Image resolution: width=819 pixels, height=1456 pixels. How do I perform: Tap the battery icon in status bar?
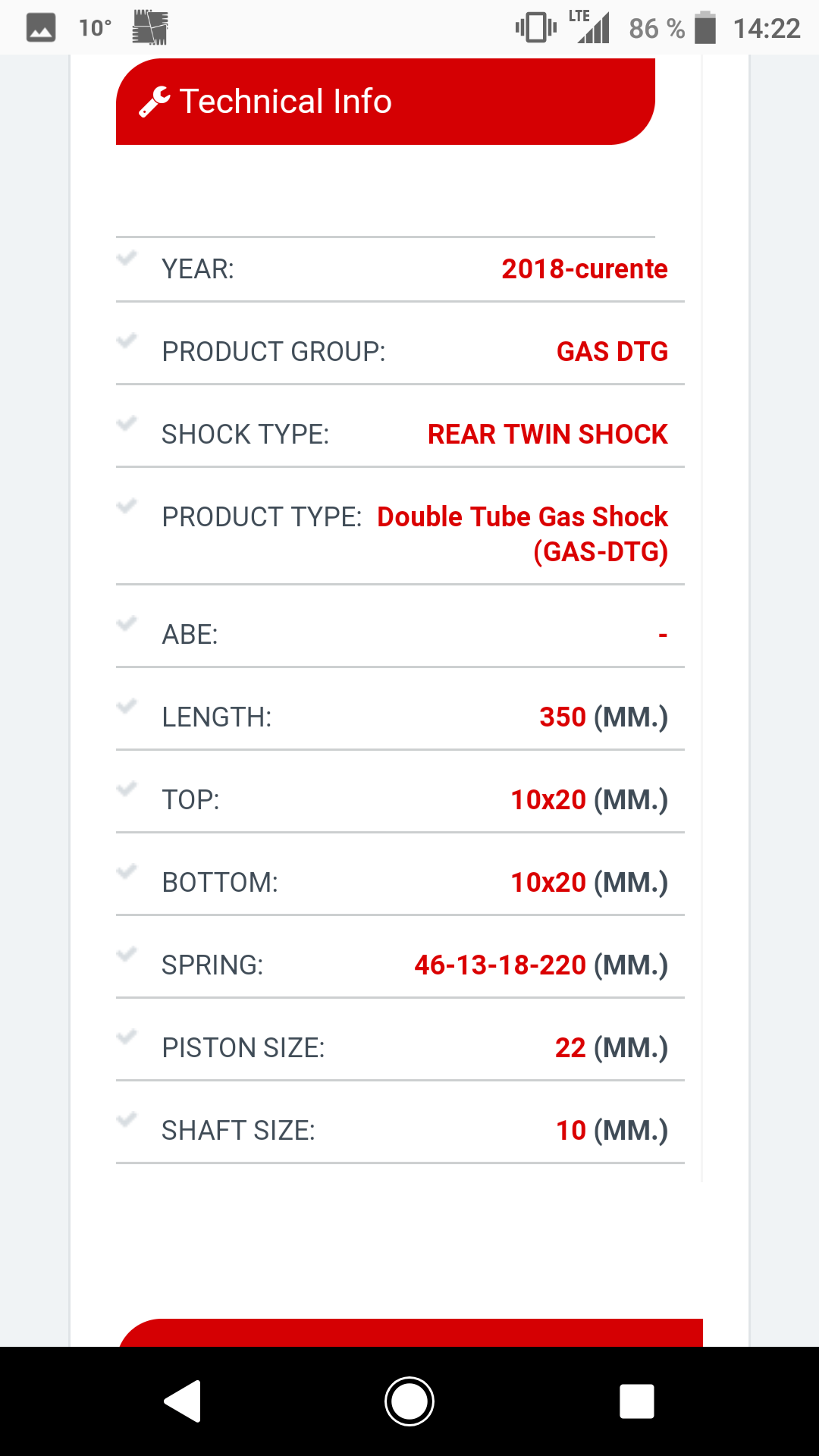(705, 28)
